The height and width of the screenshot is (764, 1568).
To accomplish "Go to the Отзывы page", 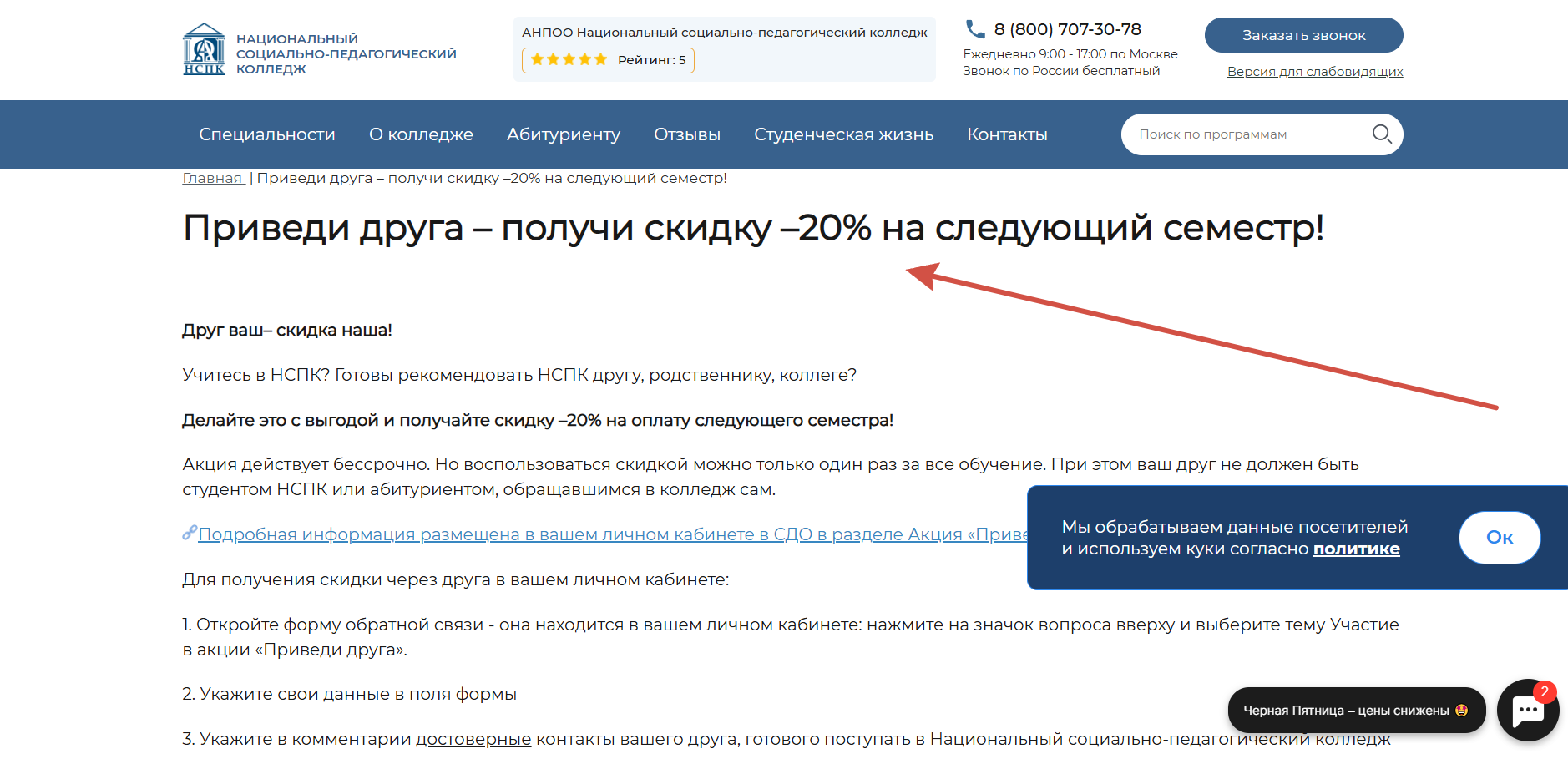I will pyautogui.click(x=687, y=134).
